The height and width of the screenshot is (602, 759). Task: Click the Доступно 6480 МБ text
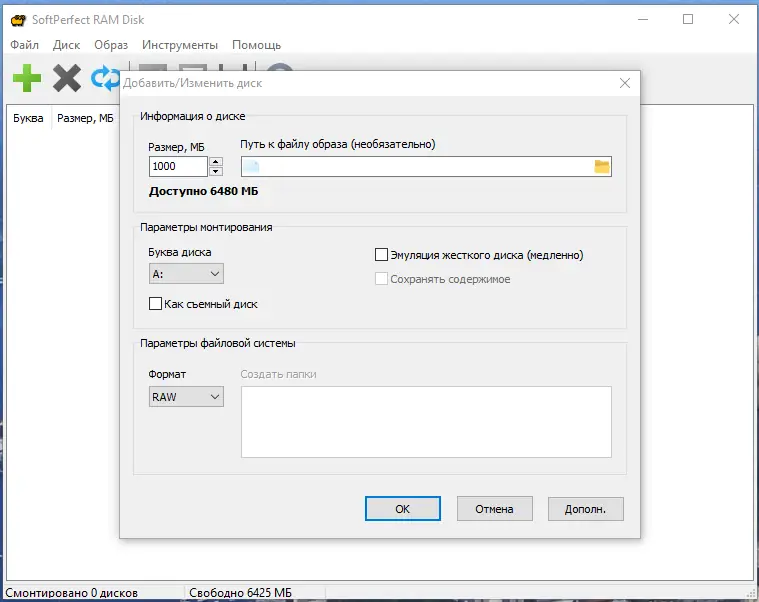[203, 191]
